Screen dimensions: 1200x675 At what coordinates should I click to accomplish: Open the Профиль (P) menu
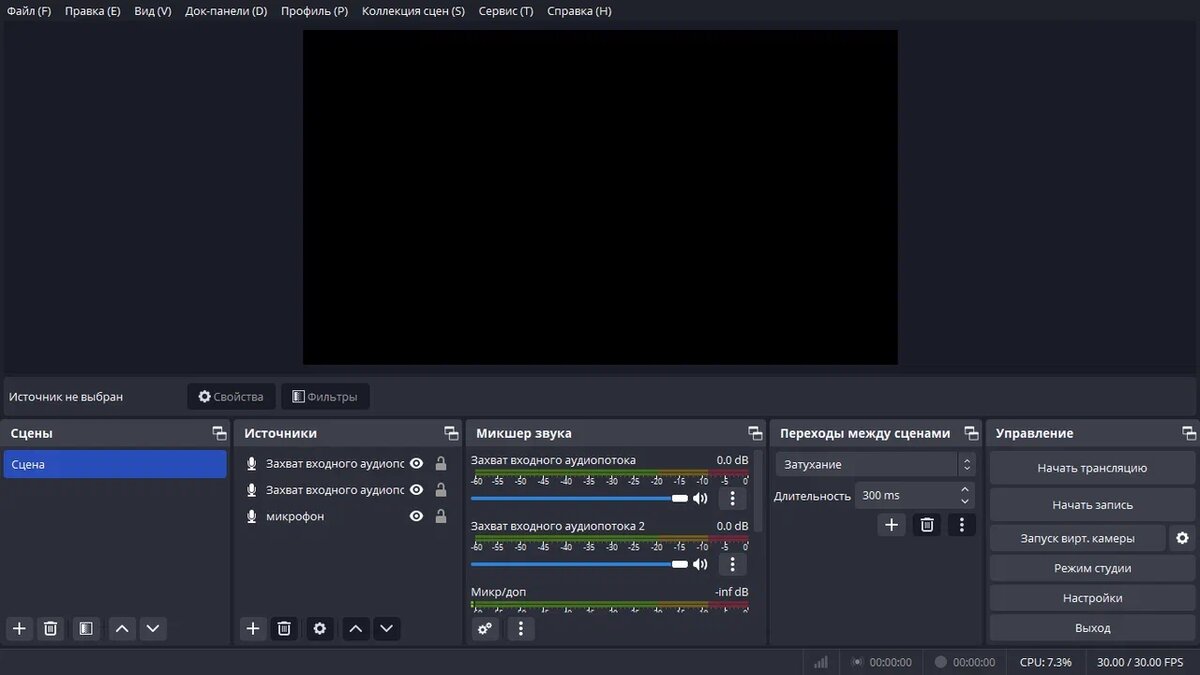tap(314, 11)
